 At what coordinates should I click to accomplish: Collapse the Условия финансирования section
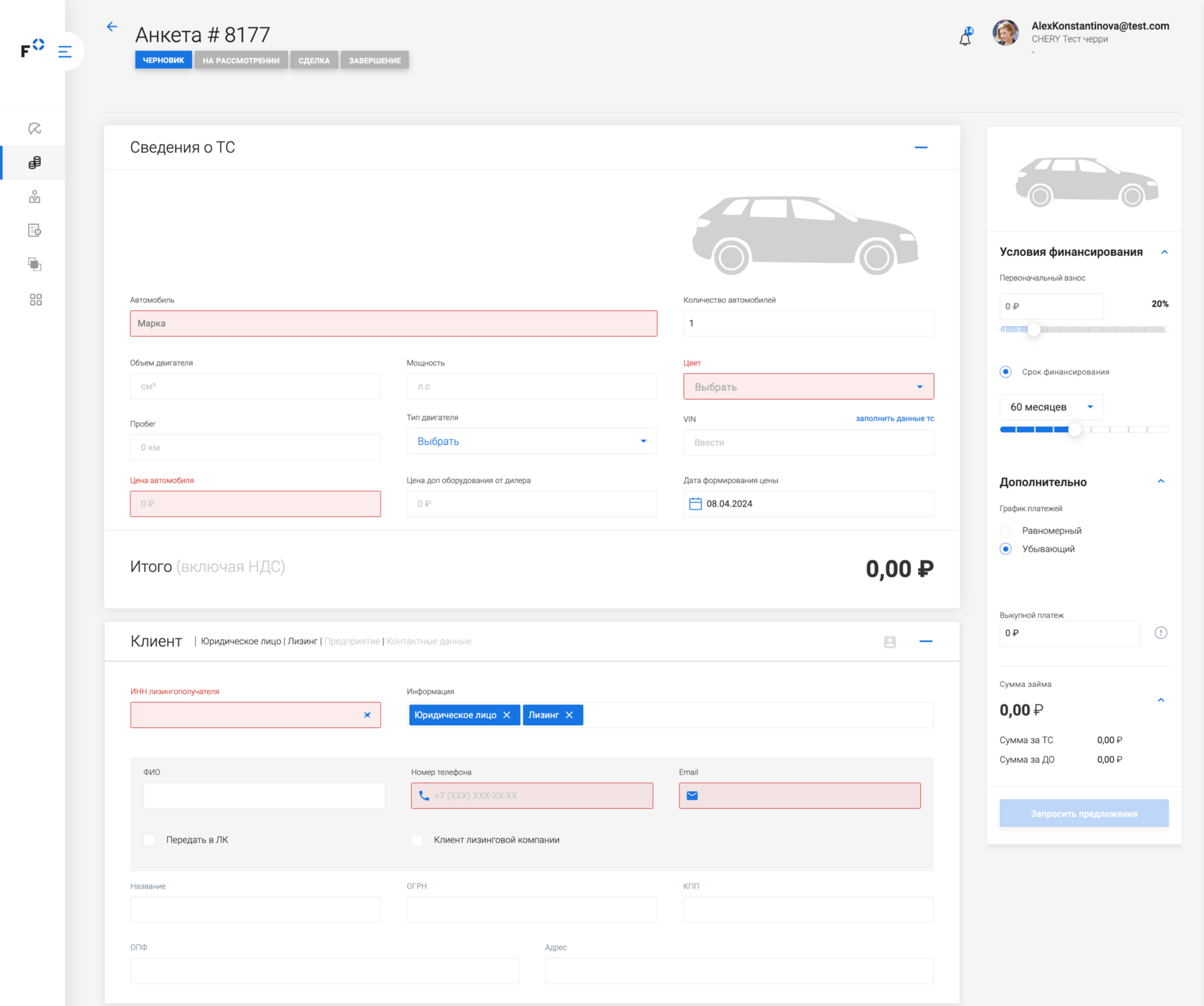click(x=1164, y=252)
